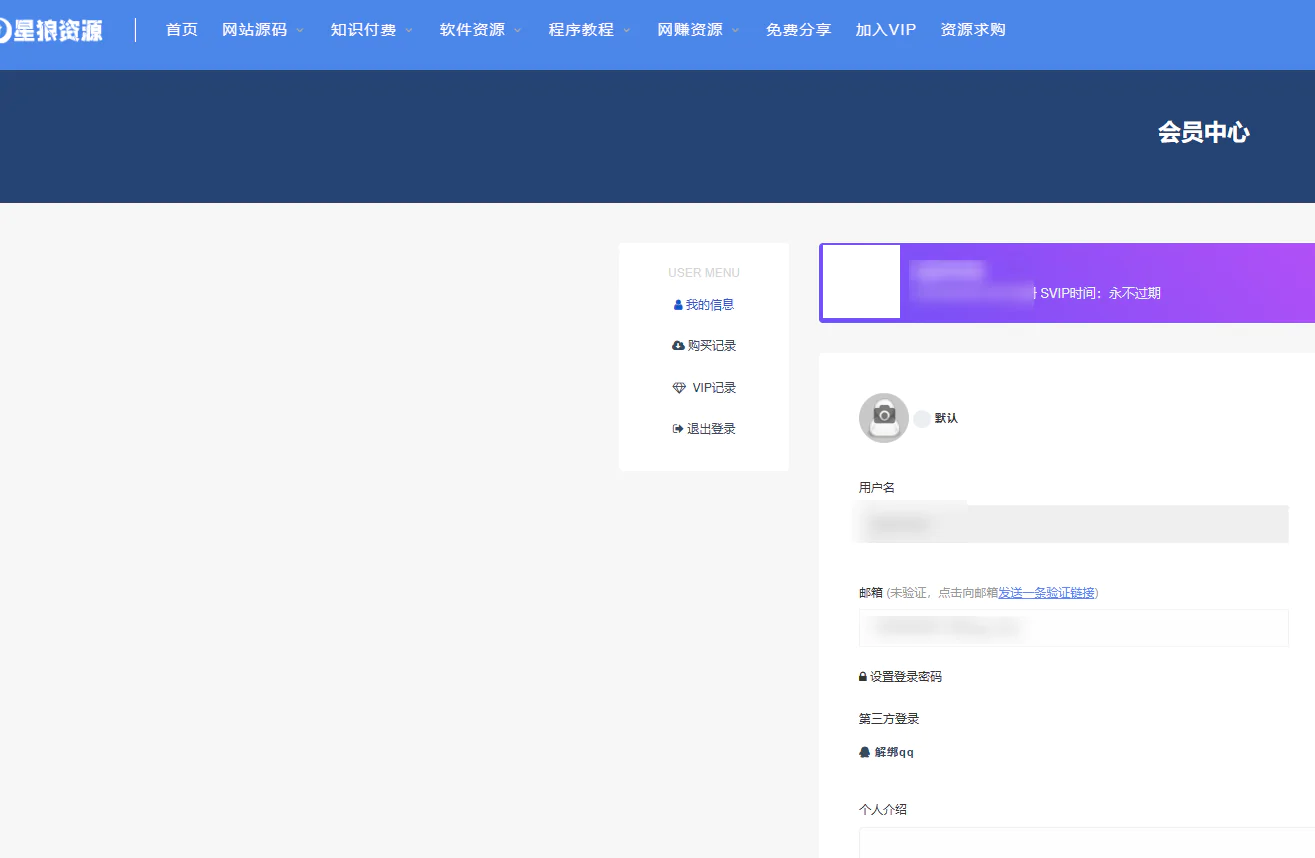Screen dimensions: 1315x858
Task: Click the USER MENU label
Action: (704, 273)
